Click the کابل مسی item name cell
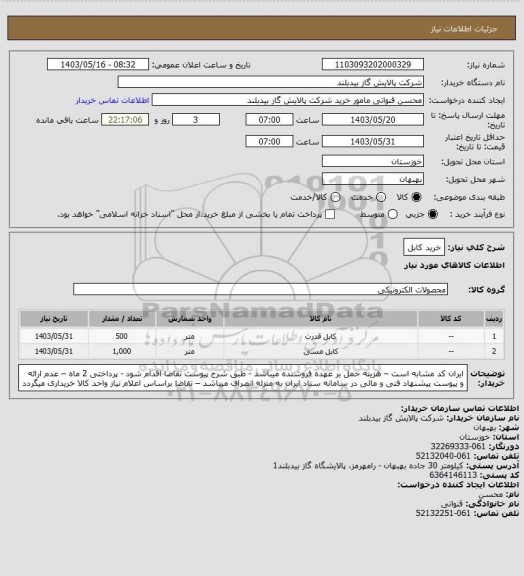This screenshot has height=576, width=524. (x=320, y=352)
